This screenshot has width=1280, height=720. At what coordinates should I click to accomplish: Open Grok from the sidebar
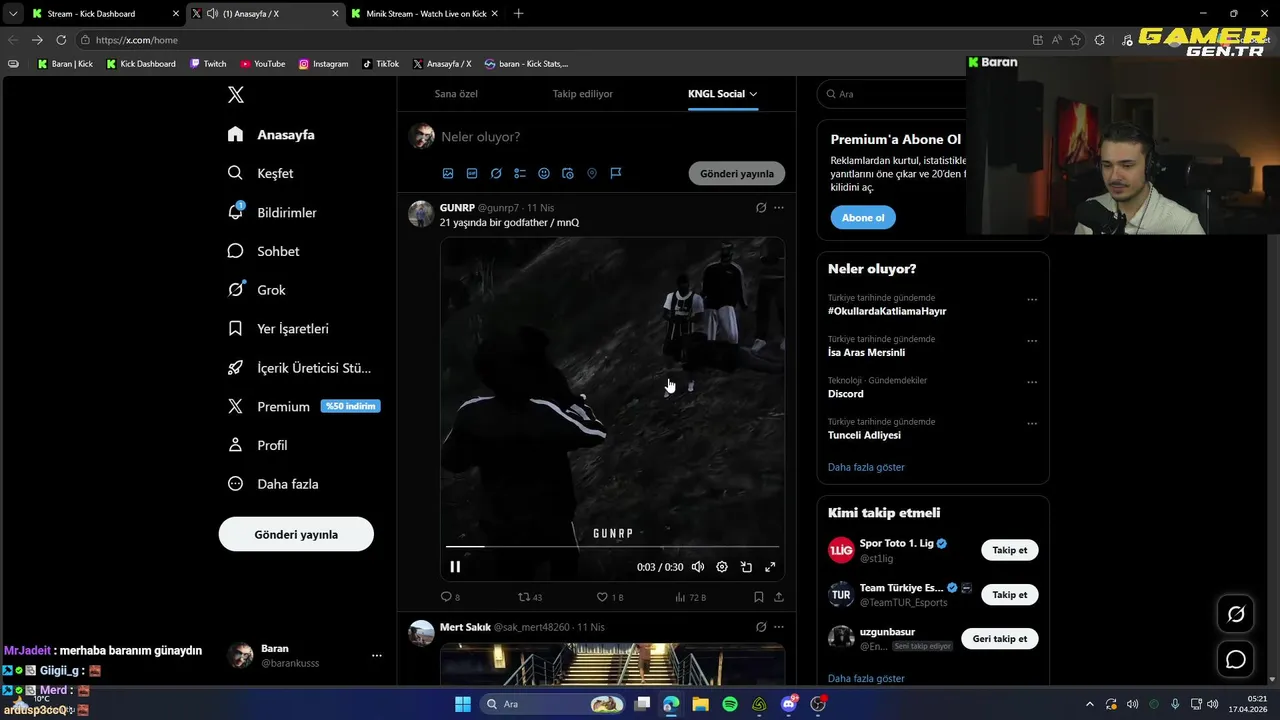tap(257, 290)
